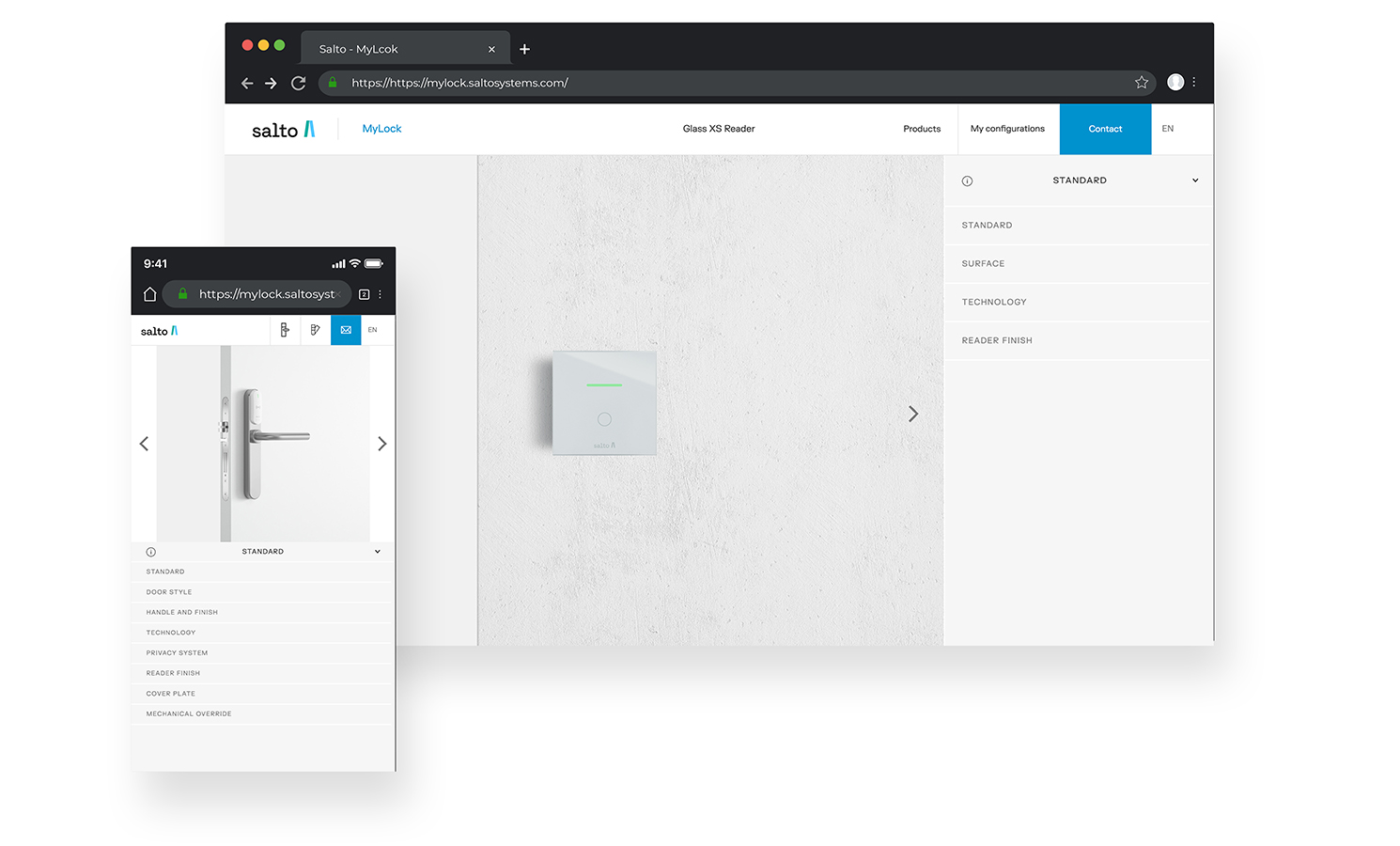Open the mobile tab counter icon

click(x=365, y=294)
